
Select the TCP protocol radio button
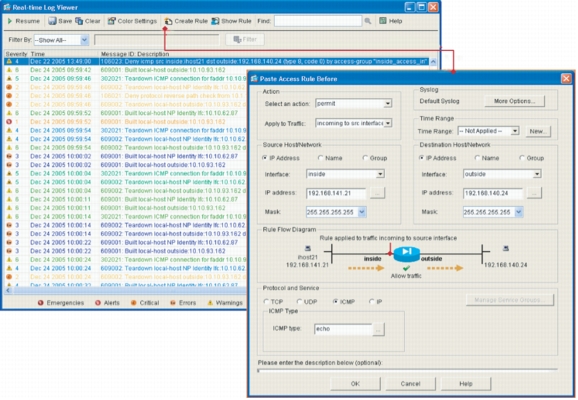point(266,302)
